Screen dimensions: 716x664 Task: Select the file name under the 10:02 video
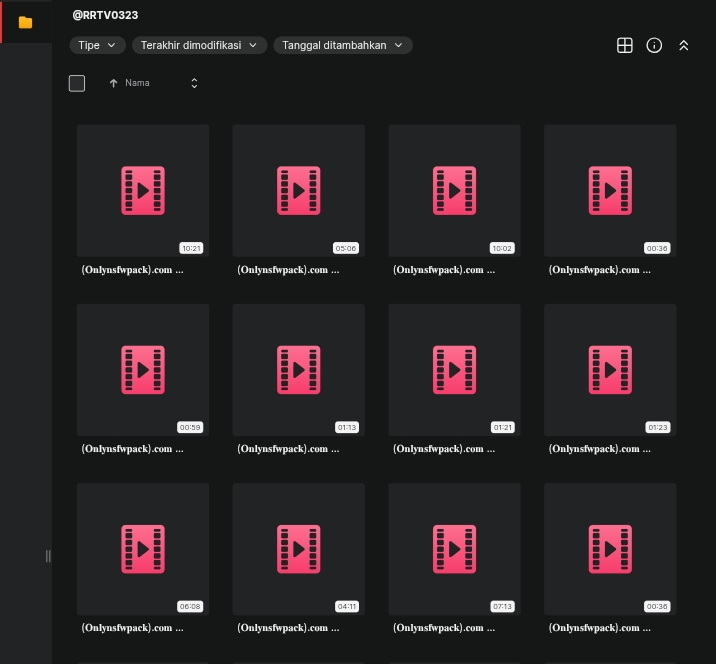click(444, 270)
